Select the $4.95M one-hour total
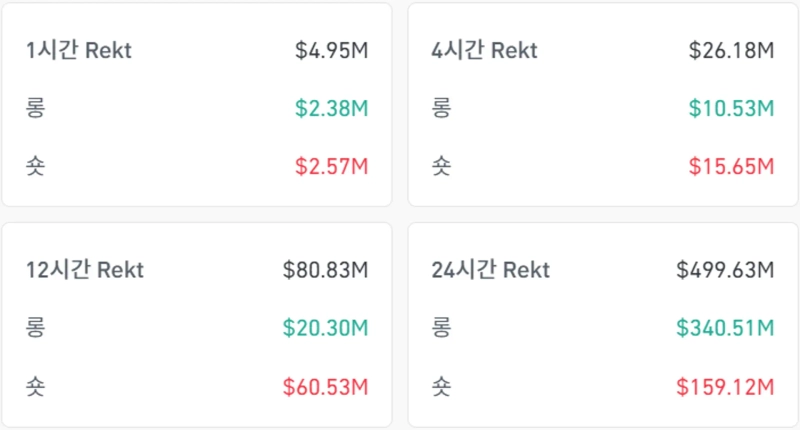The image size is (800, 430). point(332,51)
